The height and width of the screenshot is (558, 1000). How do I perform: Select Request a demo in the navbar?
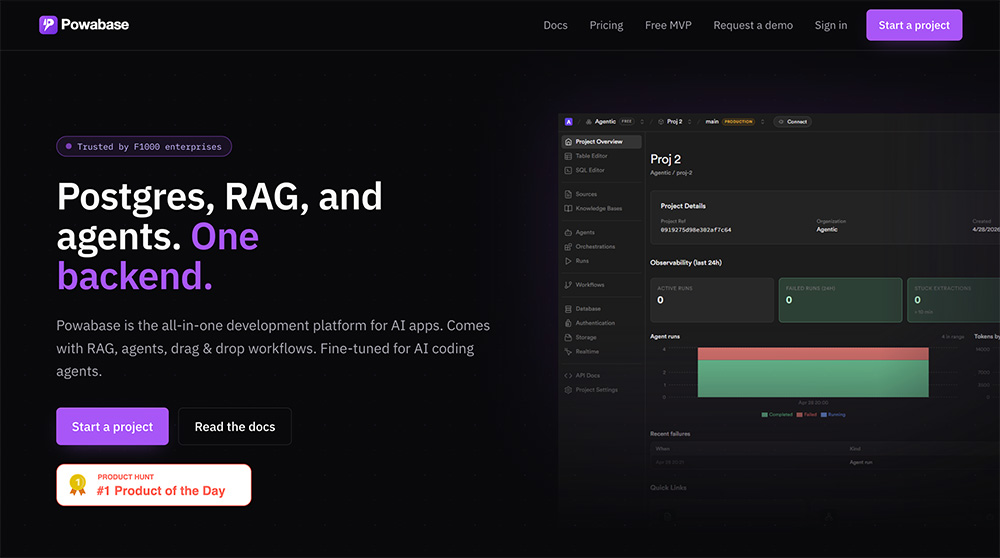click(753, 26)
